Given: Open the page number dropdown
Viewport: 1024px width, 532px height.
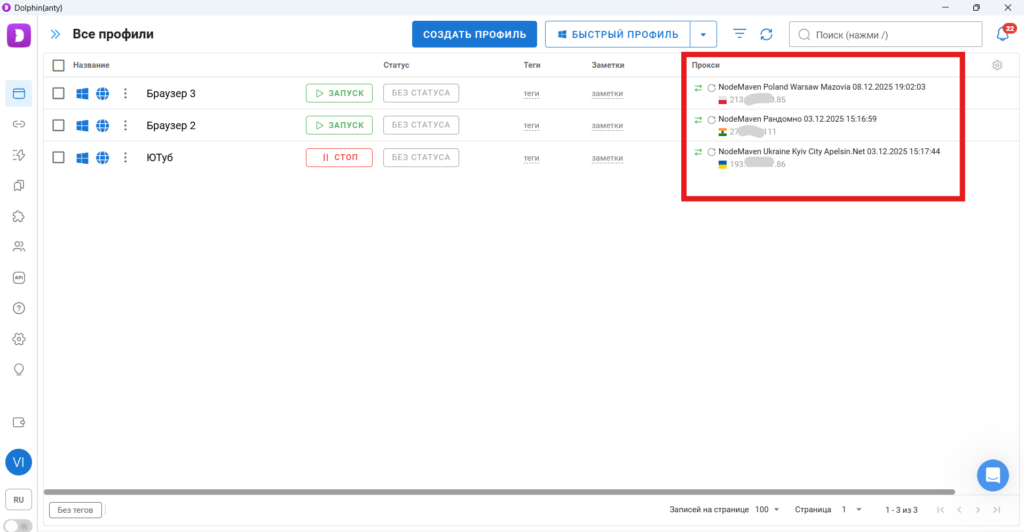Looking at the screenshot, I should click(x=850, y=509).
